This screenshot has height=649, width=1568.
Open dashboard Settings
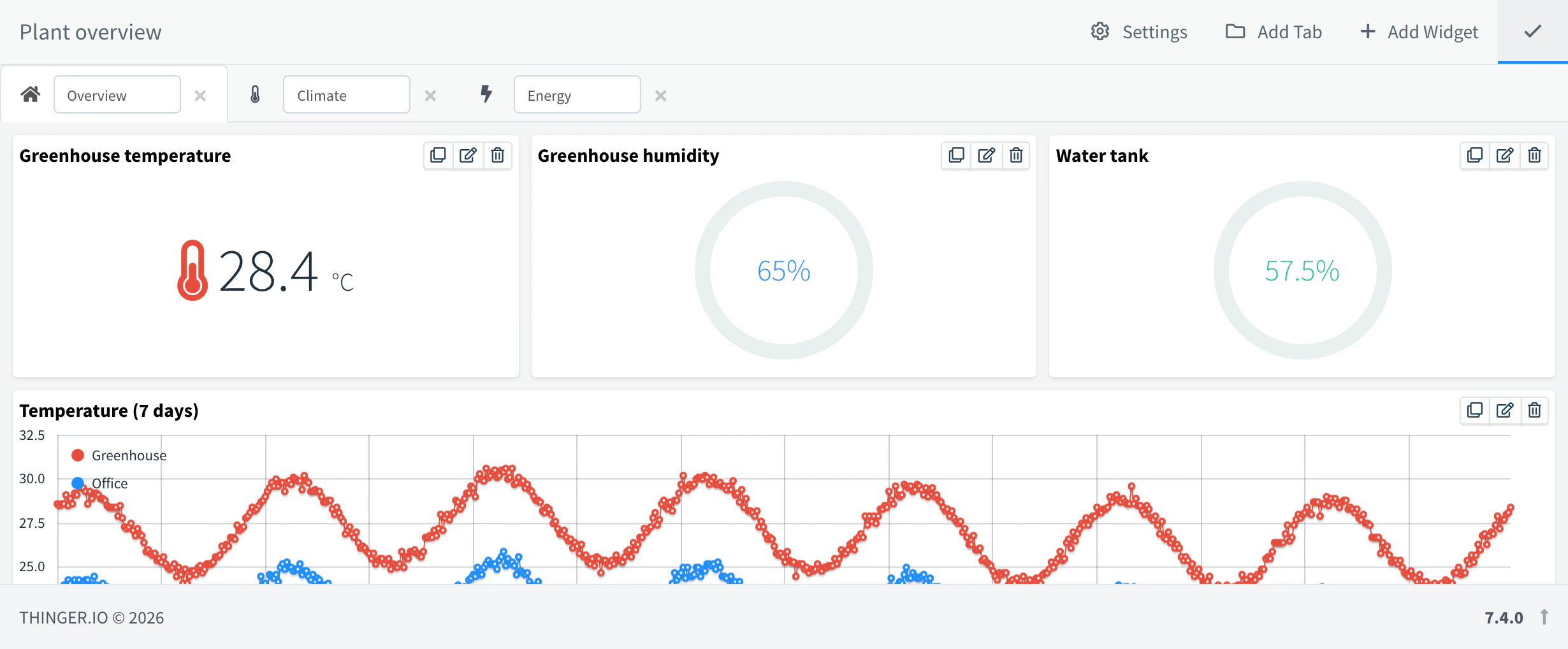1139,32
